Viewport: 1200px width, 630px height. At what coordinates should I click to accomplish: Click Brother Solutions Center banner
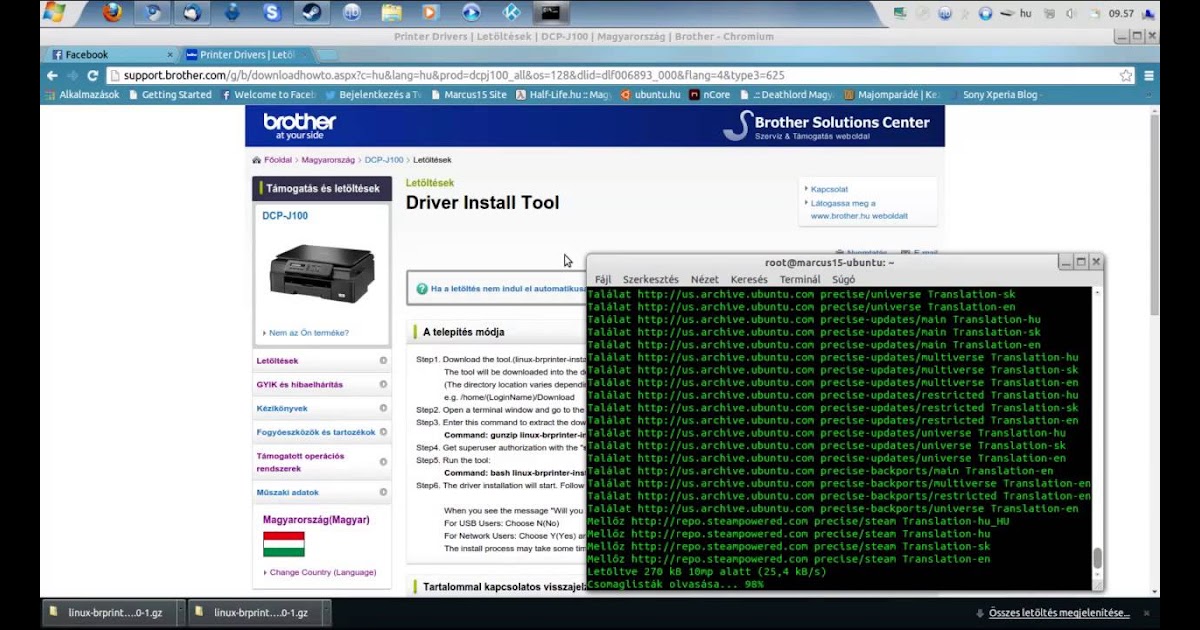click(826, 125)
